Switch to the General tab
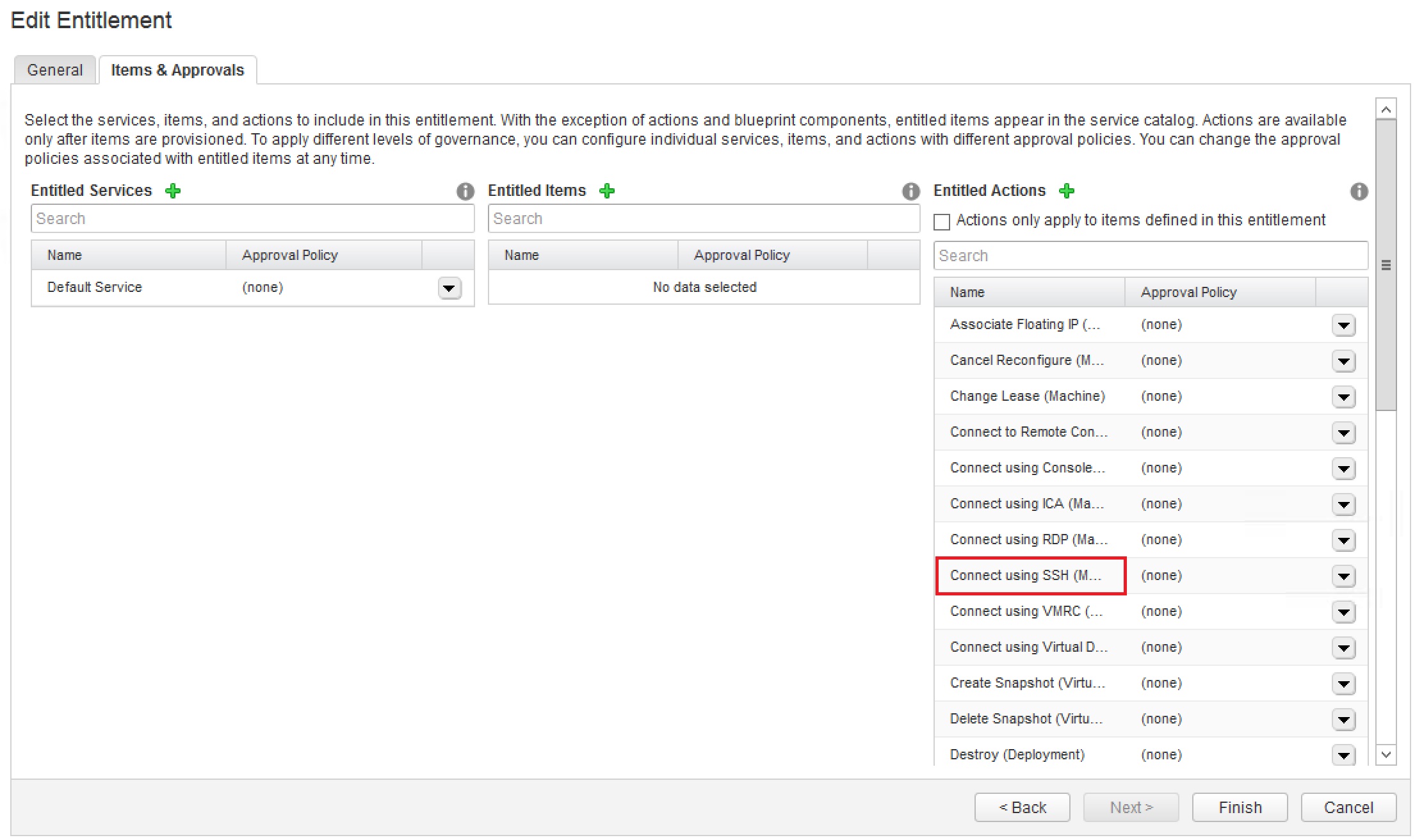The image size is (1415, 840). [x=55, y=70]
